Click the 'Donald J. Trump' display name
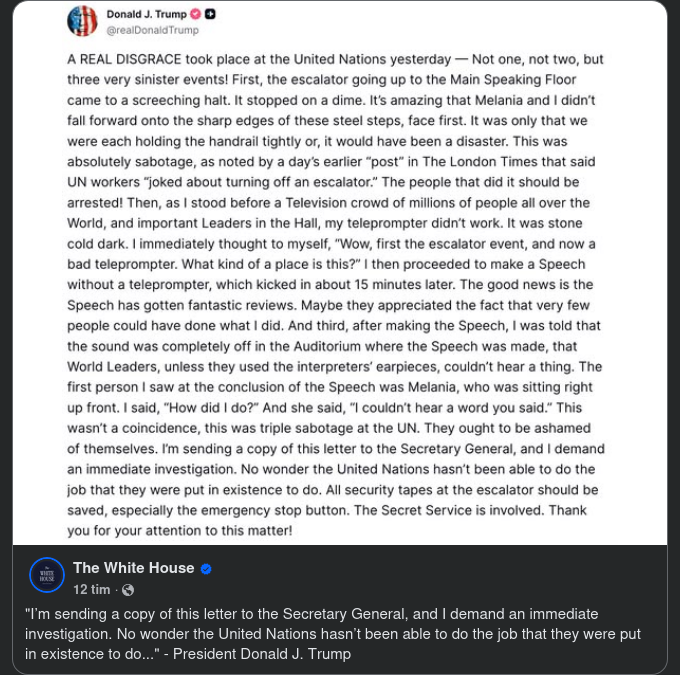680x675 pixels. (146, 14)
